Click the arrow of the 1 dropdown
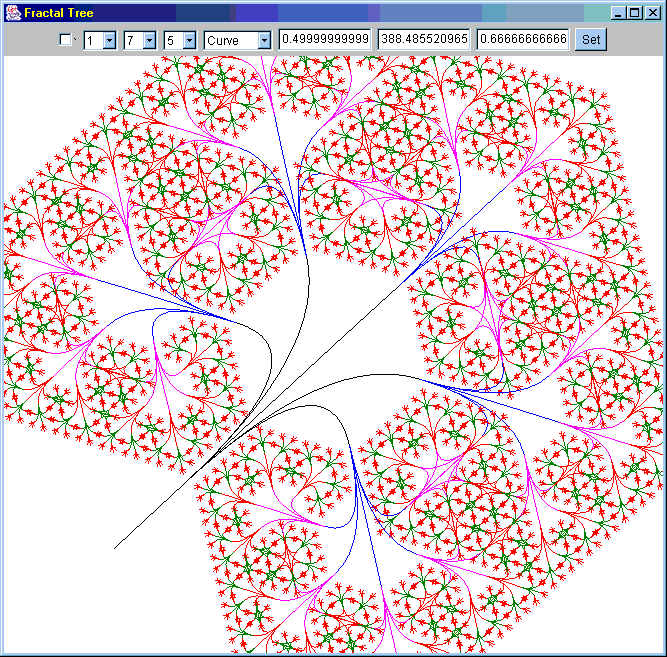The height and width of the screenshot is (657, 667). [109, 40]
